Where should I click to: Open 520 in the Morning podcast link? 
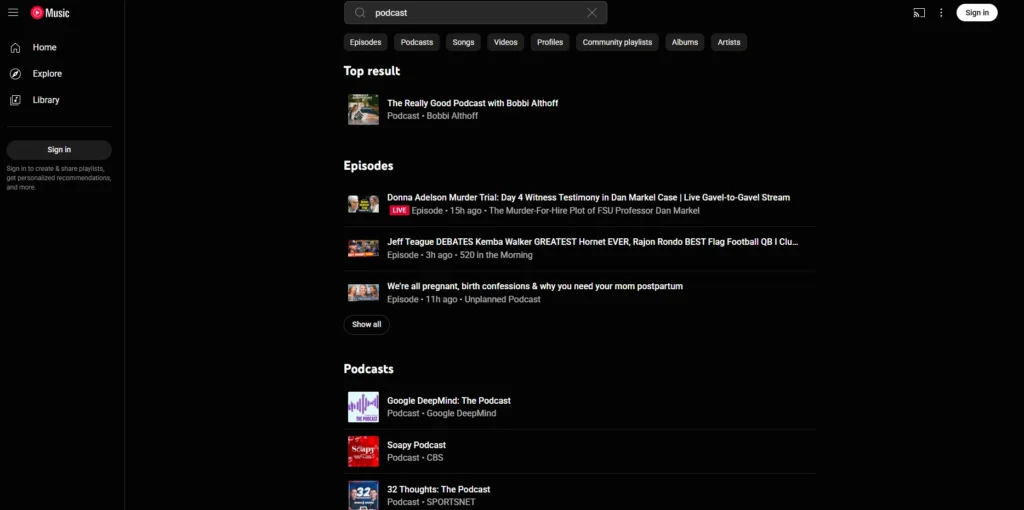(496, 255)
